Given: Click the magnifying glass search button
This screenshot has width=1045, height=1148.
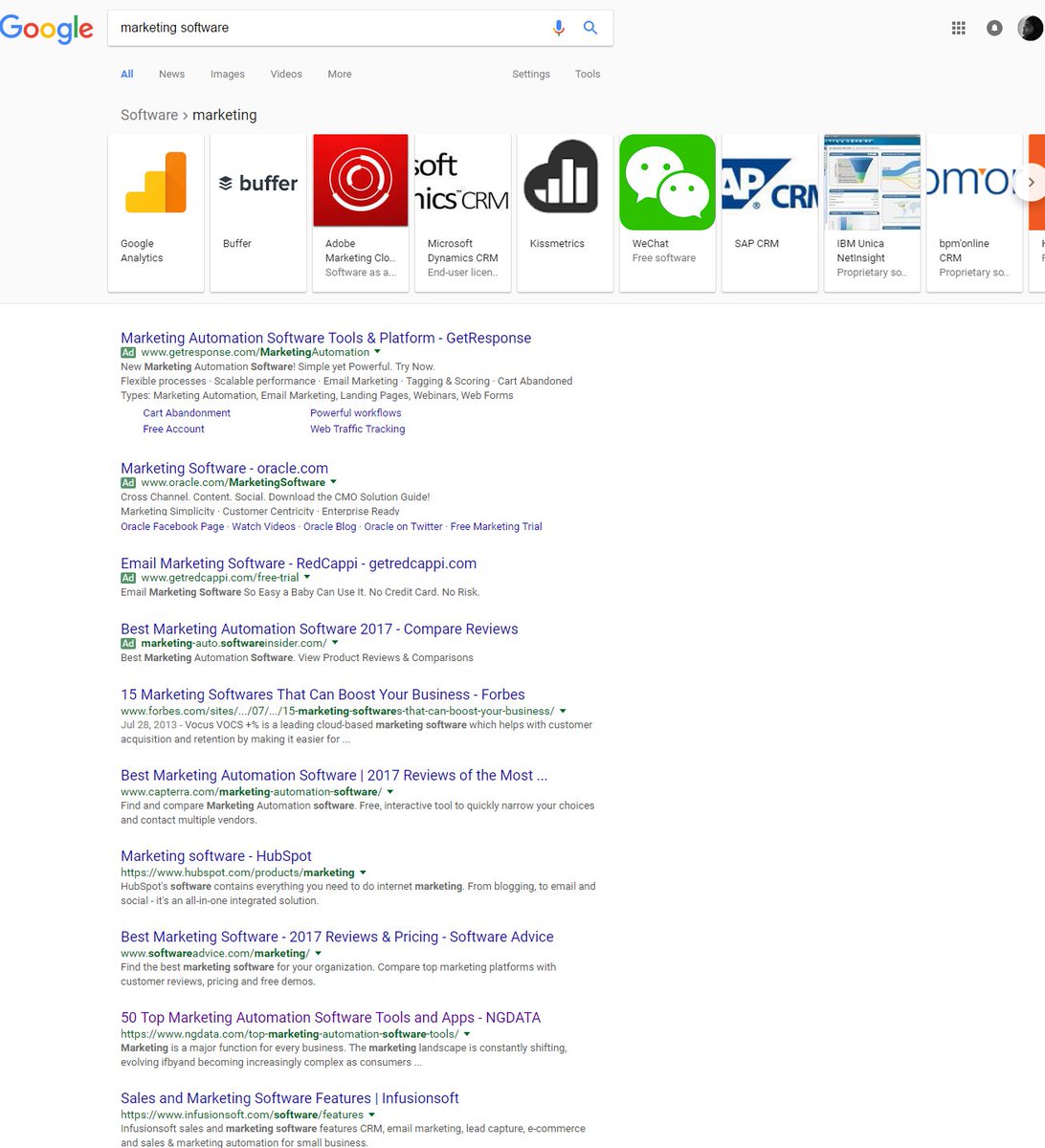Looking at the screenshot, I should [x=590, y=28].
